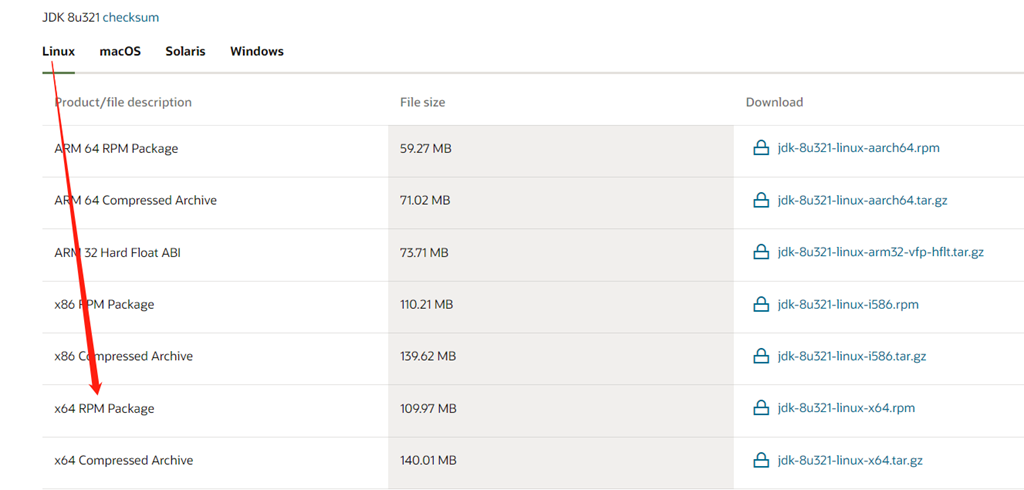Open the JDK 8u321 checksum link
Viewport: 1024px width, 490px height.
pyautogui.click(x=130, y=18)
